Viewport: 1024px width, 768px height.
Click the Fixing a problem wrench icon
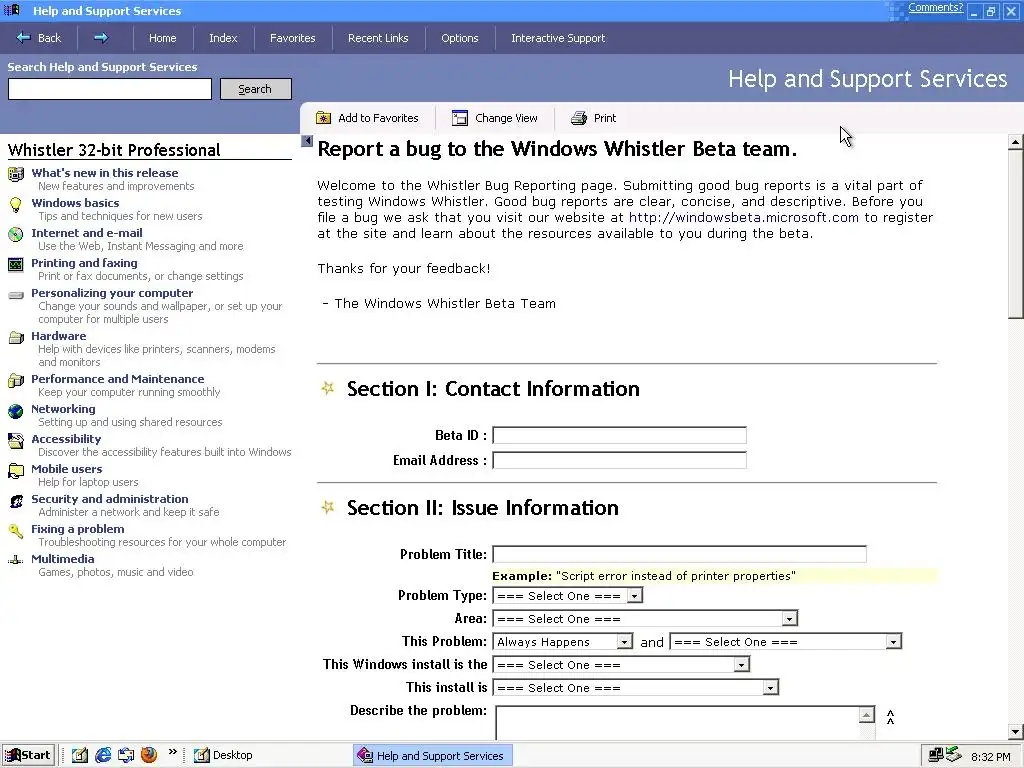click(x=16, y=531)
